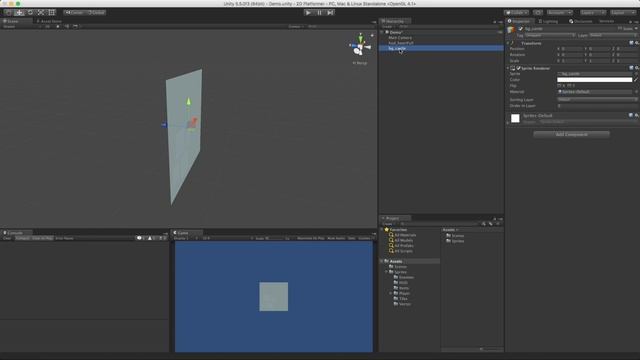Toggle Mute Audio in Game view

point(336,238)
